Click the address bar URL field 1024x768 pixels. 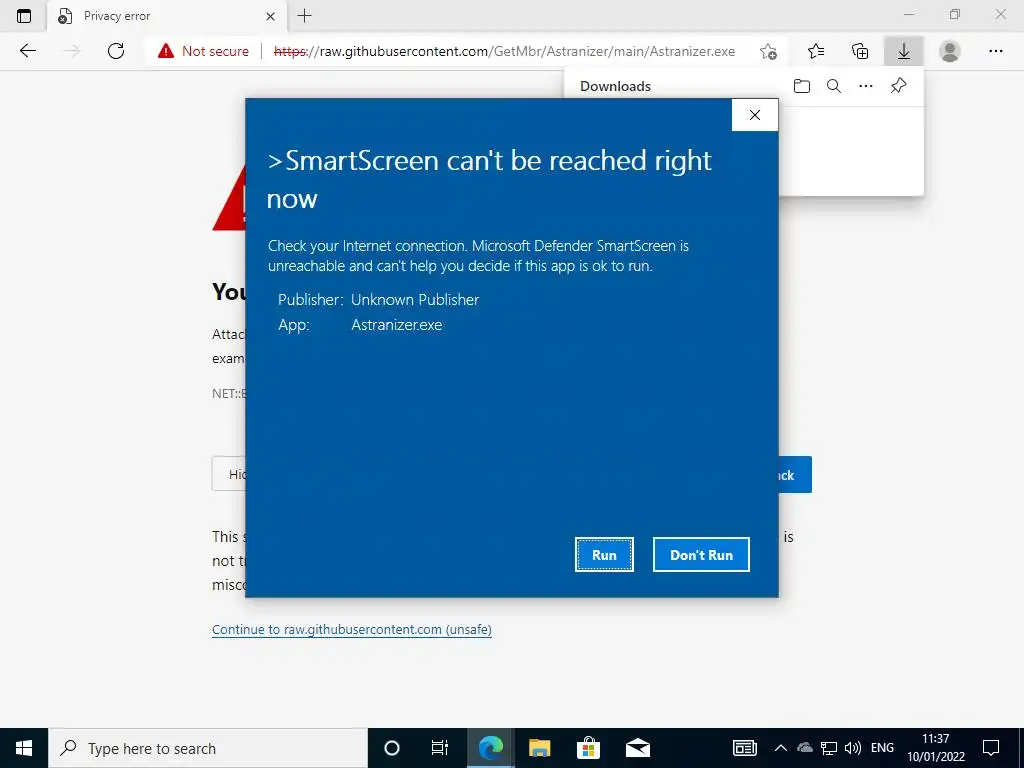point(504,51)
